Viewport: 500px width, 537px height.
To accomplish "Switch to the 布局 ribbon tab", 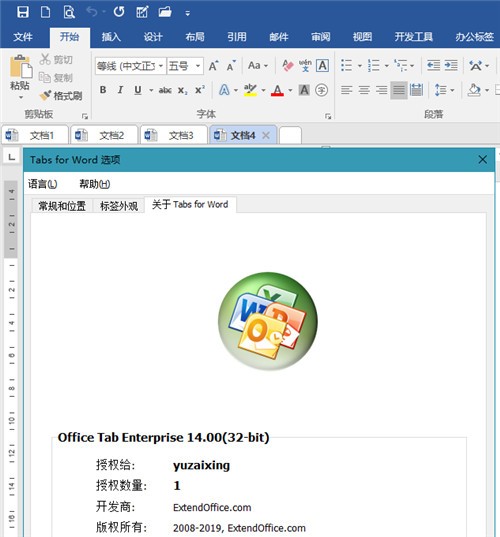I will point(195,37).
